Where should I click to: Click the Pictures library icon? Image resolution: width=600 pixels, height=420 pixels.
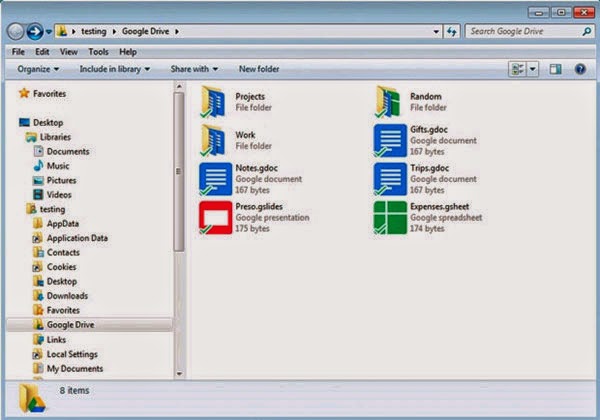38,180
